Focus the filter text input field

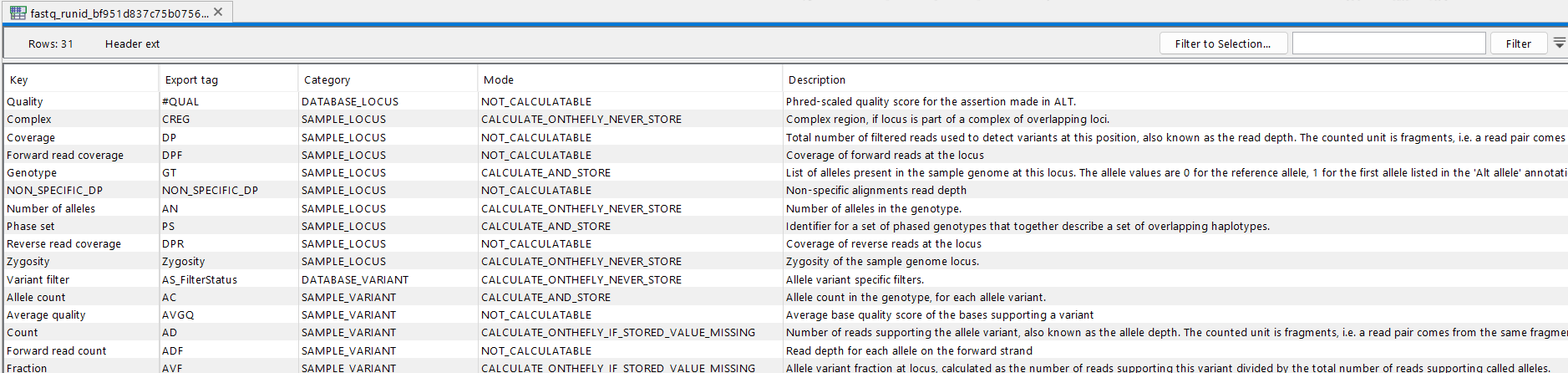[1388, 43]
